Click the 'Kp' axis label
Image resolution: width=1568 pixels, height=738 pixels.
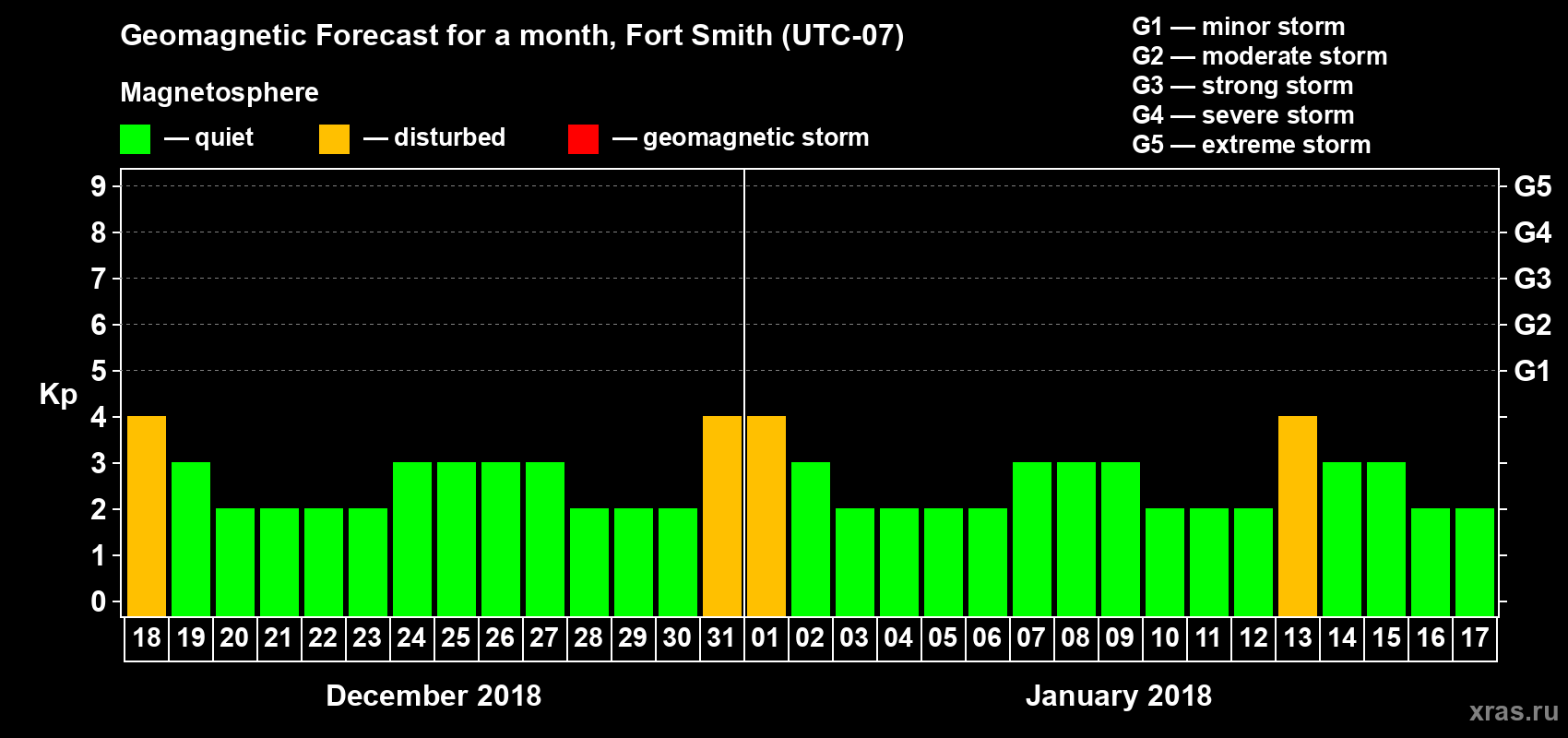click(58, 395)
